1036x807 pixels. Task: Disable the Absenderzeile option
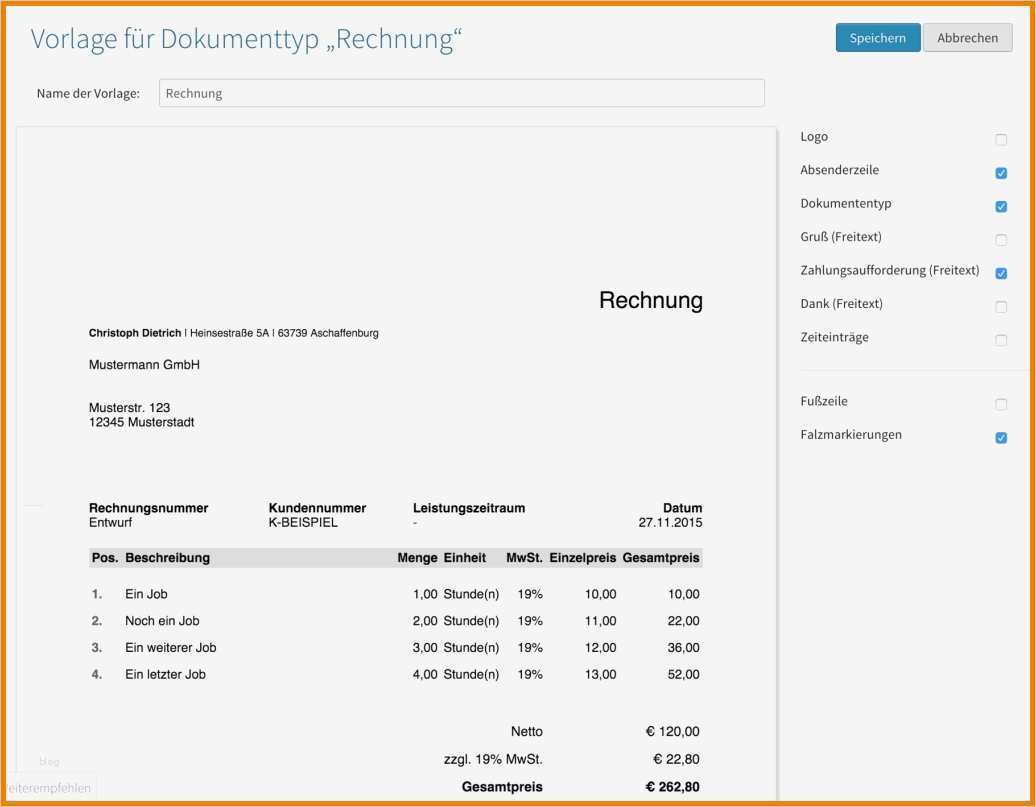click(1001, 172)
